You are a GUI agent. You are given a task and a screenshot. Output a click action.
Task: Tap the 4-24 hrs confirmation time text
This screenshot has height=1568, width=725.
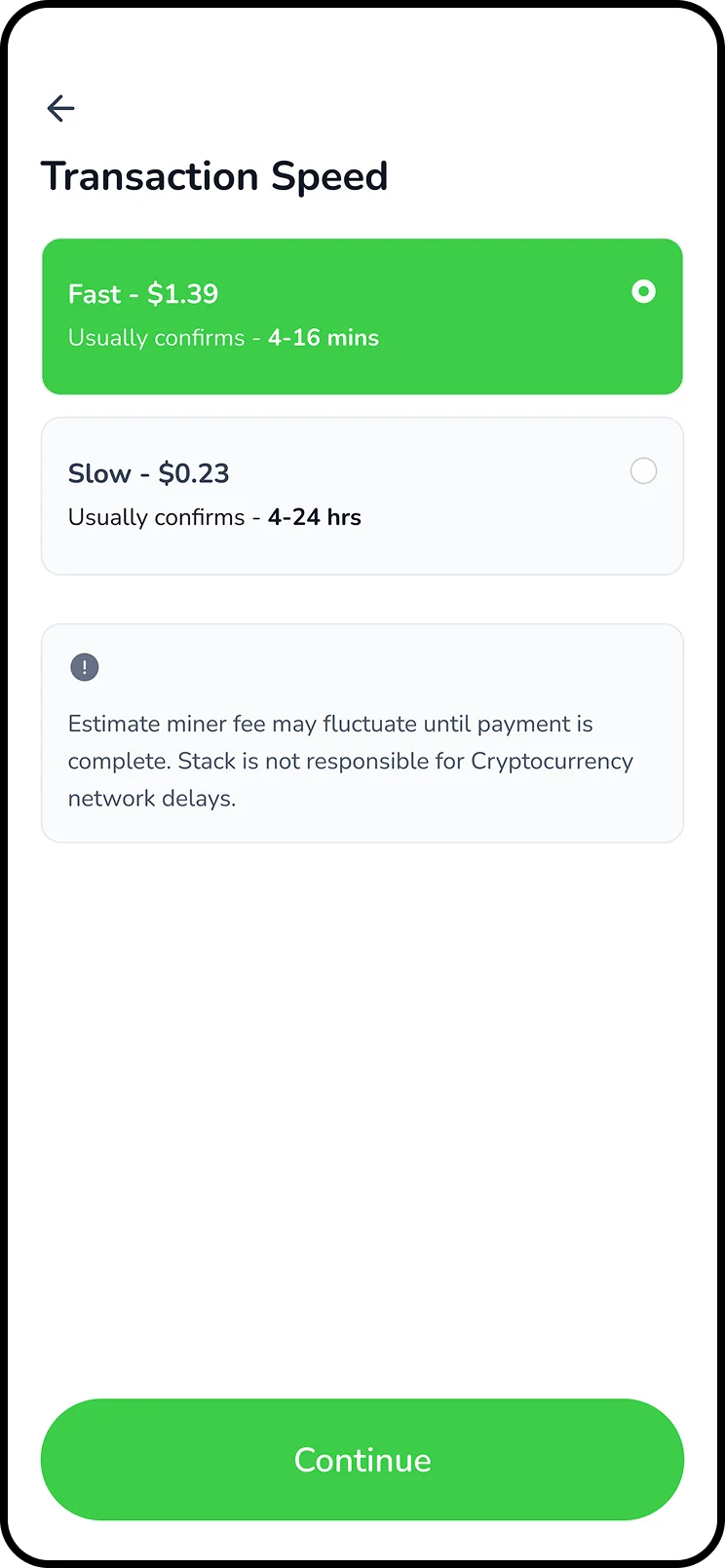(314, 517)
